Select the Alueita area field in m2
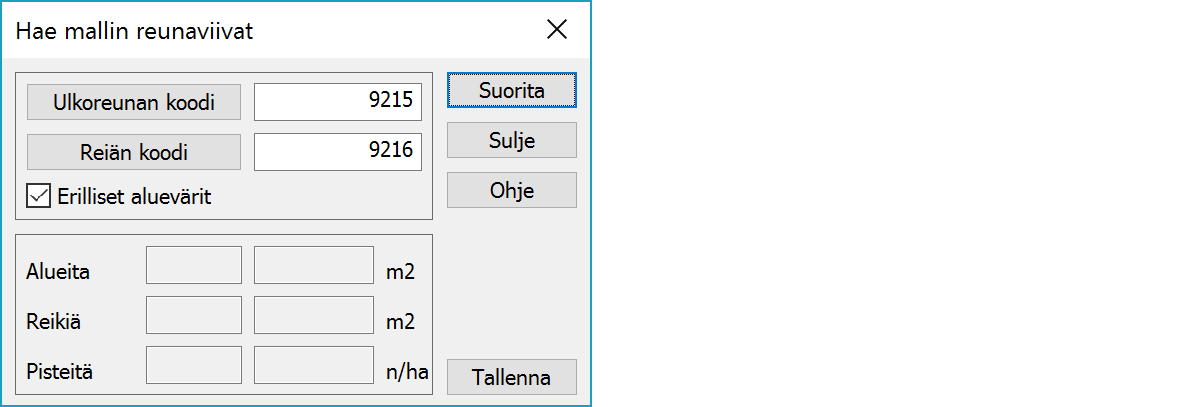 314,266
